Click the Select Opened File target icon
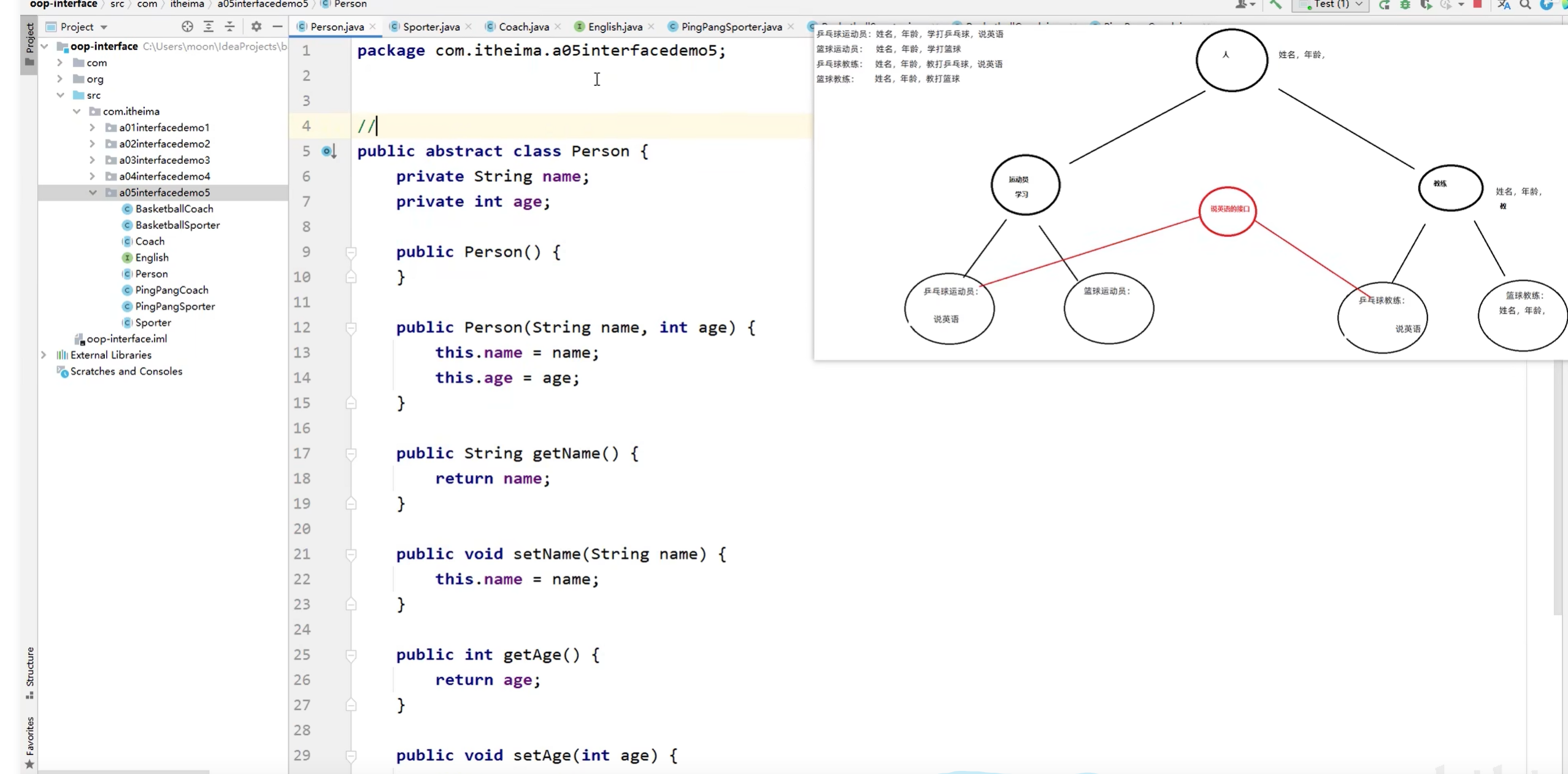The height and width of the screenshot is (774, 1568). pyautogui.click(x=187, y=26)
